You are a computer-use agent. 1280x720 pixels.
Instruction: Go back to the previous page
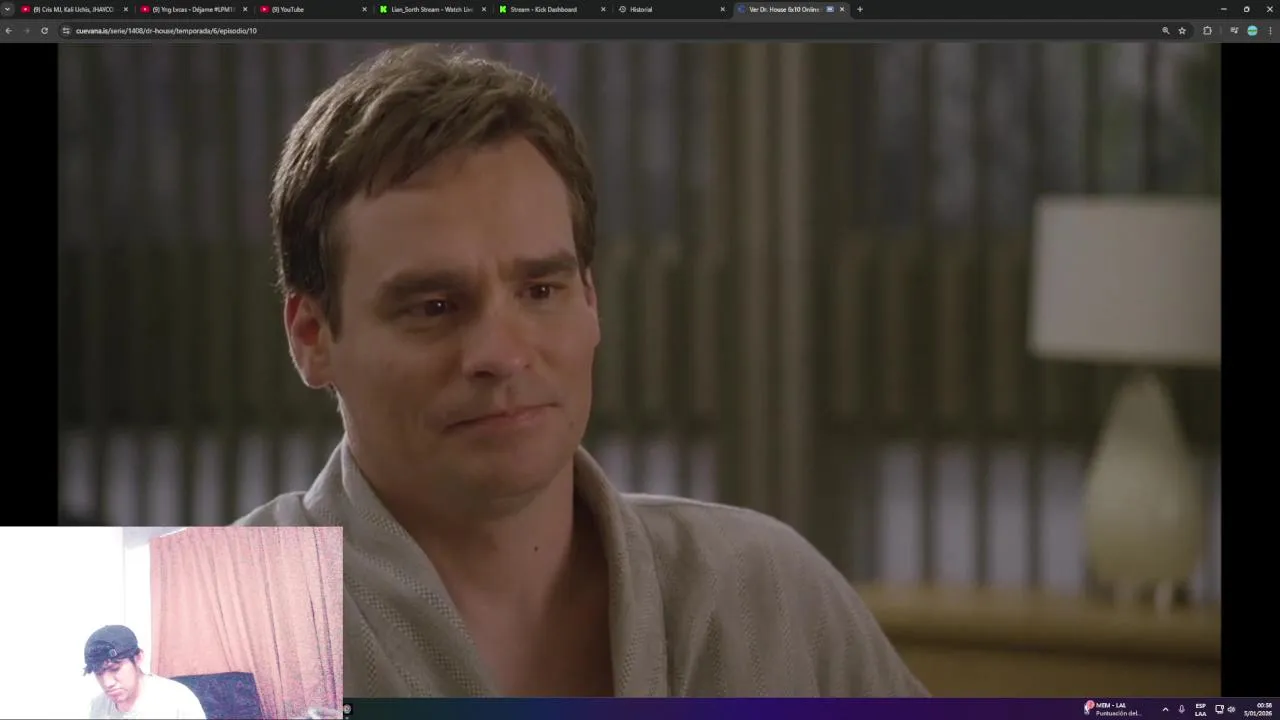[9, 31]
